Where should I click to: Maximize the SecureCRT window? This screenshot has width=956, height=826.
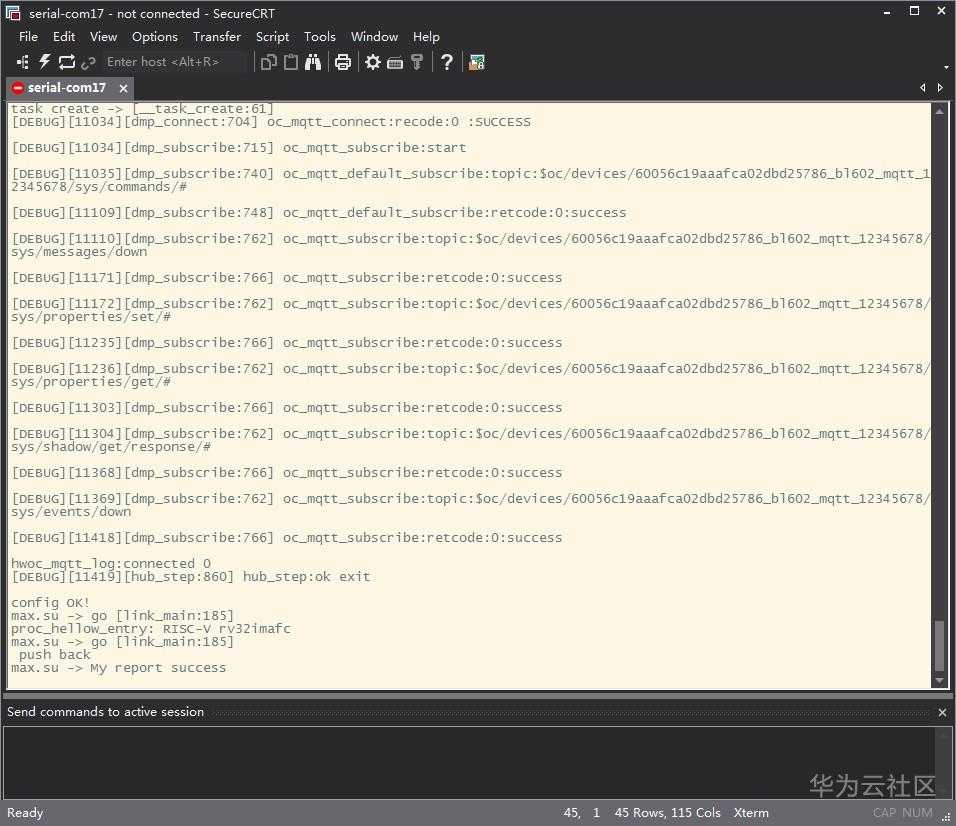coord(914,11)
